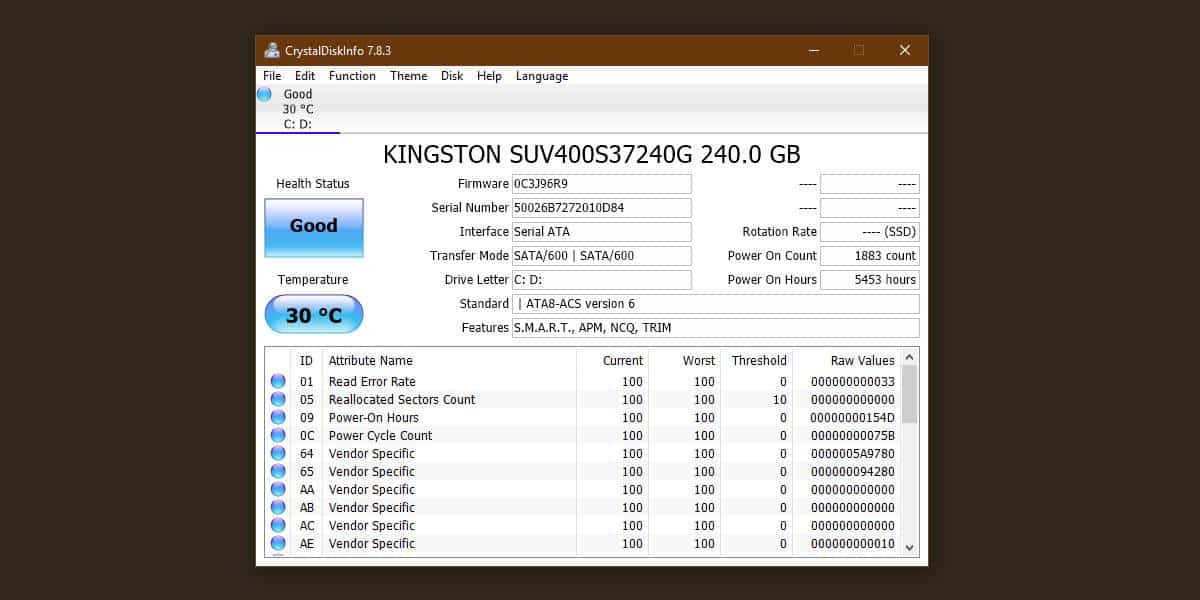Viewport: 1200px width, 600px height.
Task: Click the Serial Number field
Action: point(601,208)
